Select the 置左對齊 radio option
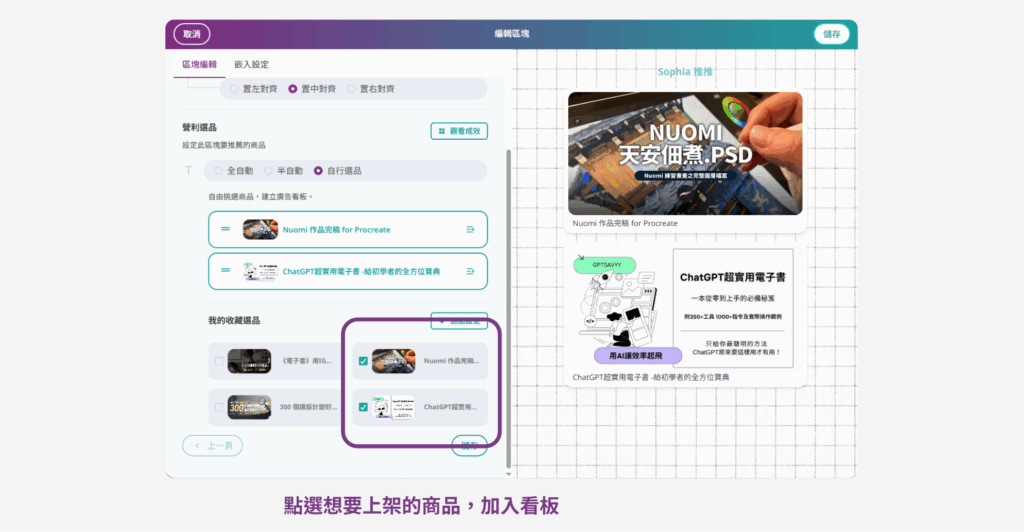 [234, 89]
